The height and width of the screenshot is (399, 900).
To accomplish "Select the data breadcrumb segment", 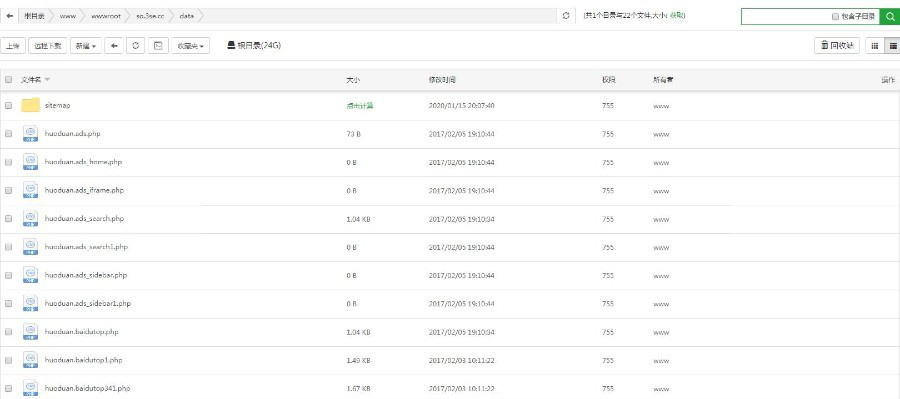I will (x=187, y=16).
